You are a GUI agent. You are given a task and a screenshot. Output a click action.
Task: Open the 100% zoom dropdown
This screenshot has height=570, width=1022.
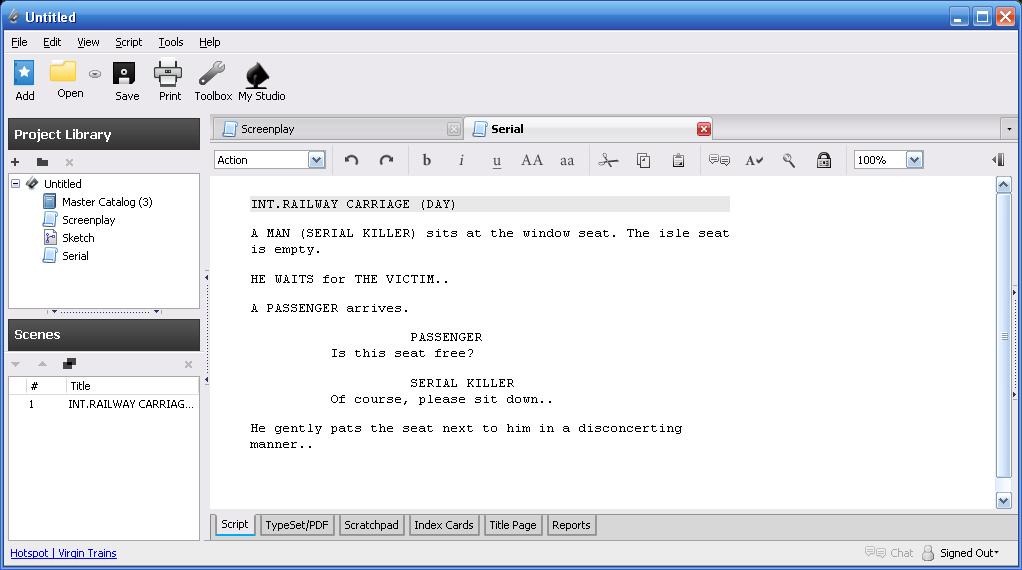914,160
